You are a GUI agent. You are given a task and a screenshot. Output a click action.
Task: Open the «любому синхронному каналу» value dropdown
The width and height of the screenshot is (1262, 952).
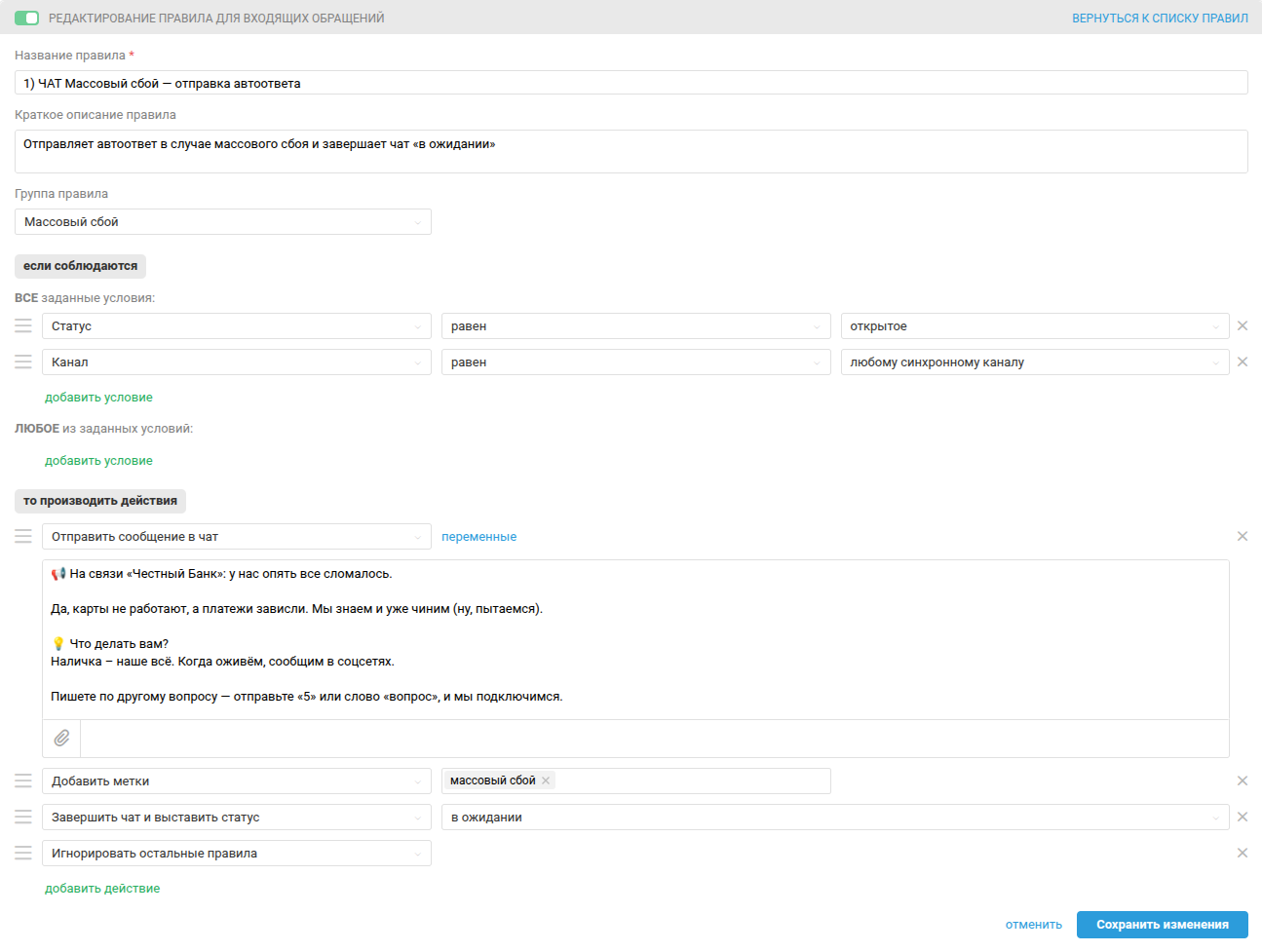(1035, 362)
